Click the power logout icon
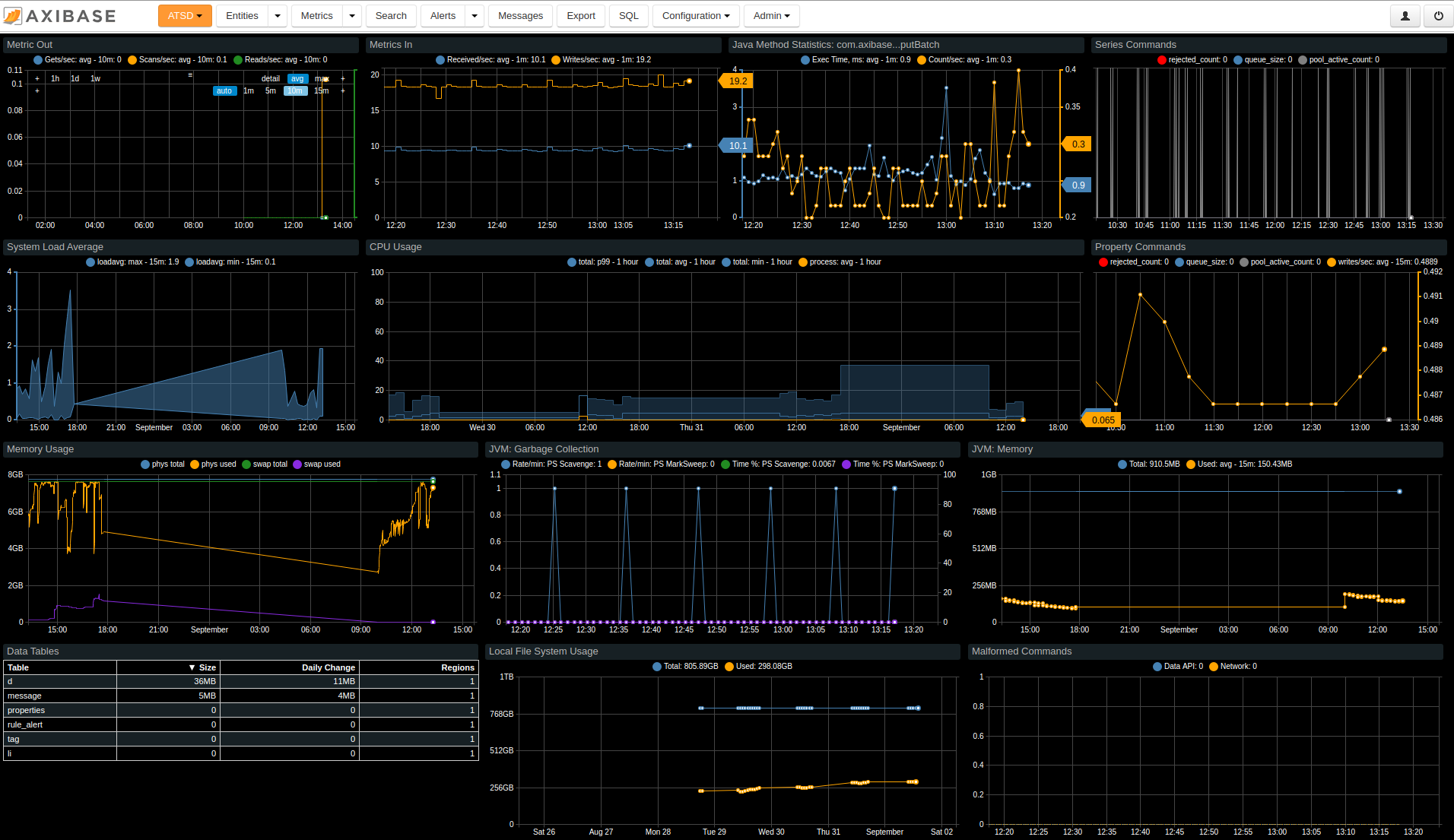The height and width of the screenshot is (840, 1454). pos(1439,16)
